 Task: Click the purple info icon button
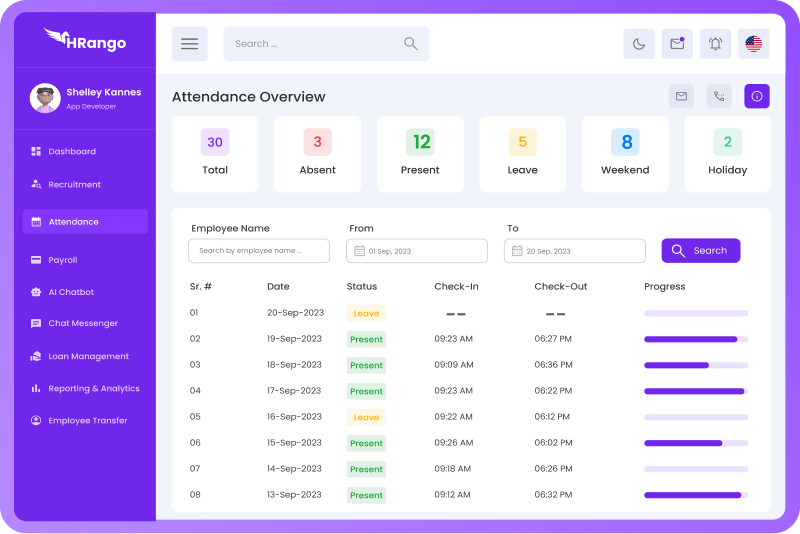pos(757,96)
